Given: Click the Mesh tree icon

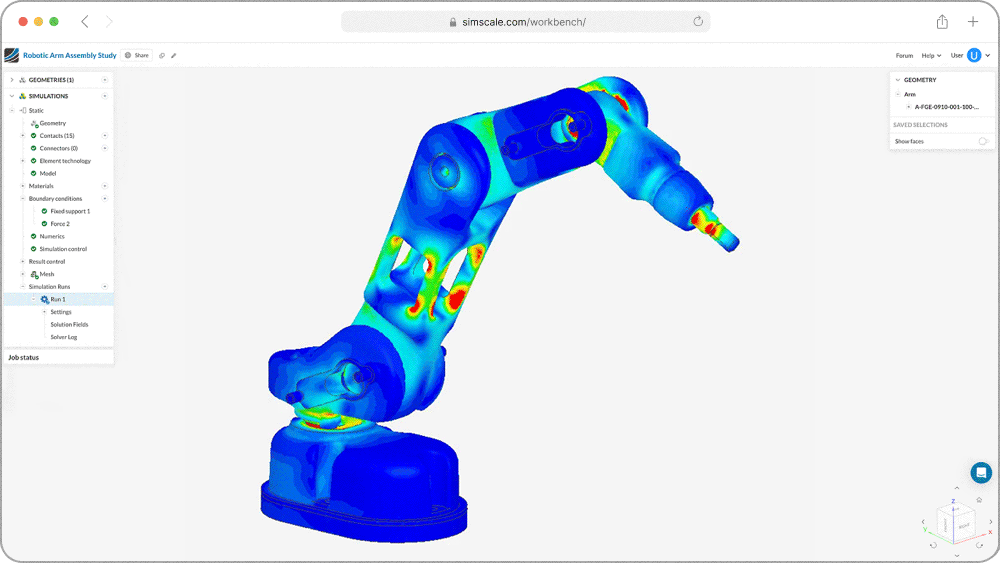Looking at the screenshot, I should (34, 274).
